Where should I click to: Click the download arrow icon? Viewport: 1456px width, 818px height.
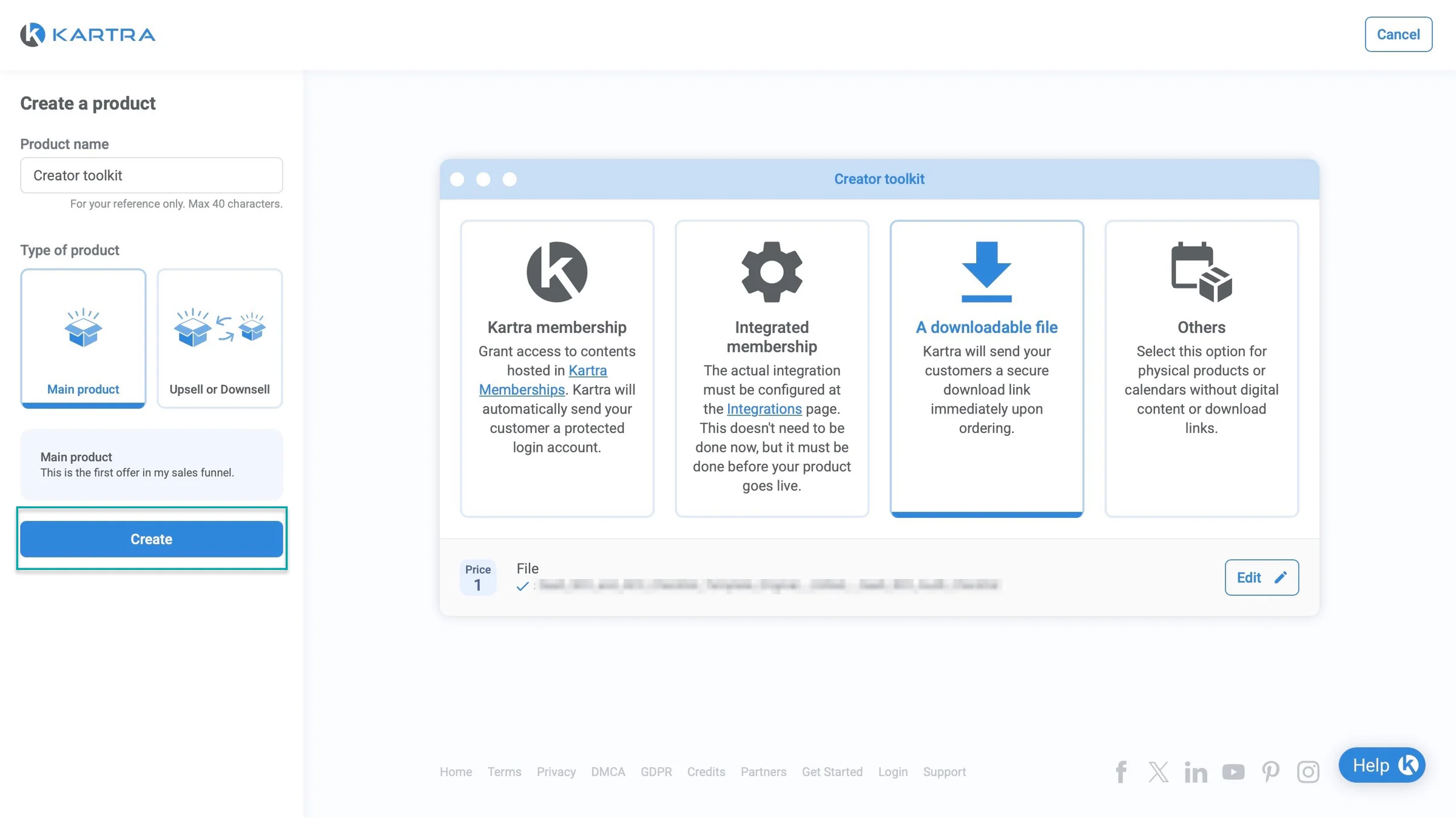click(986, 272)
